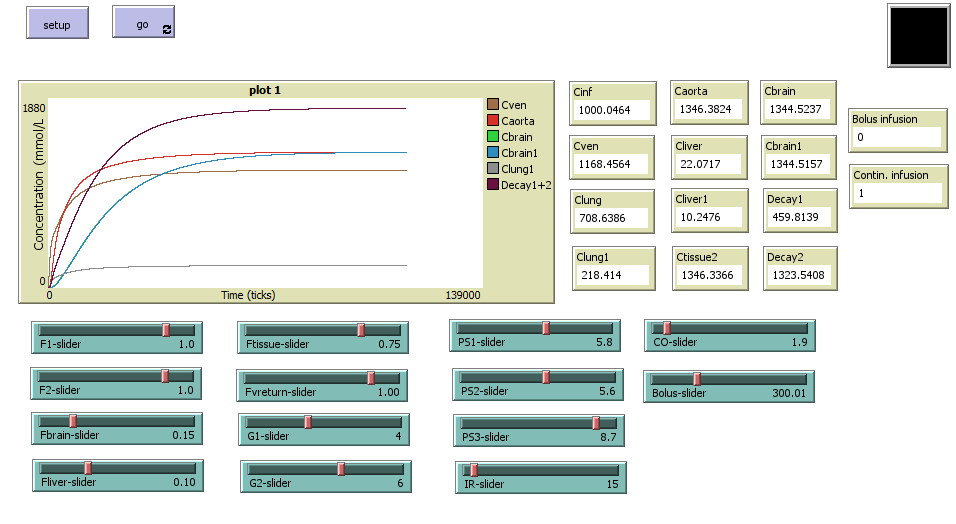This screenshot has height=524, width=956.
Task: Click the CO-slider handle
Action: tap(667, 328)
